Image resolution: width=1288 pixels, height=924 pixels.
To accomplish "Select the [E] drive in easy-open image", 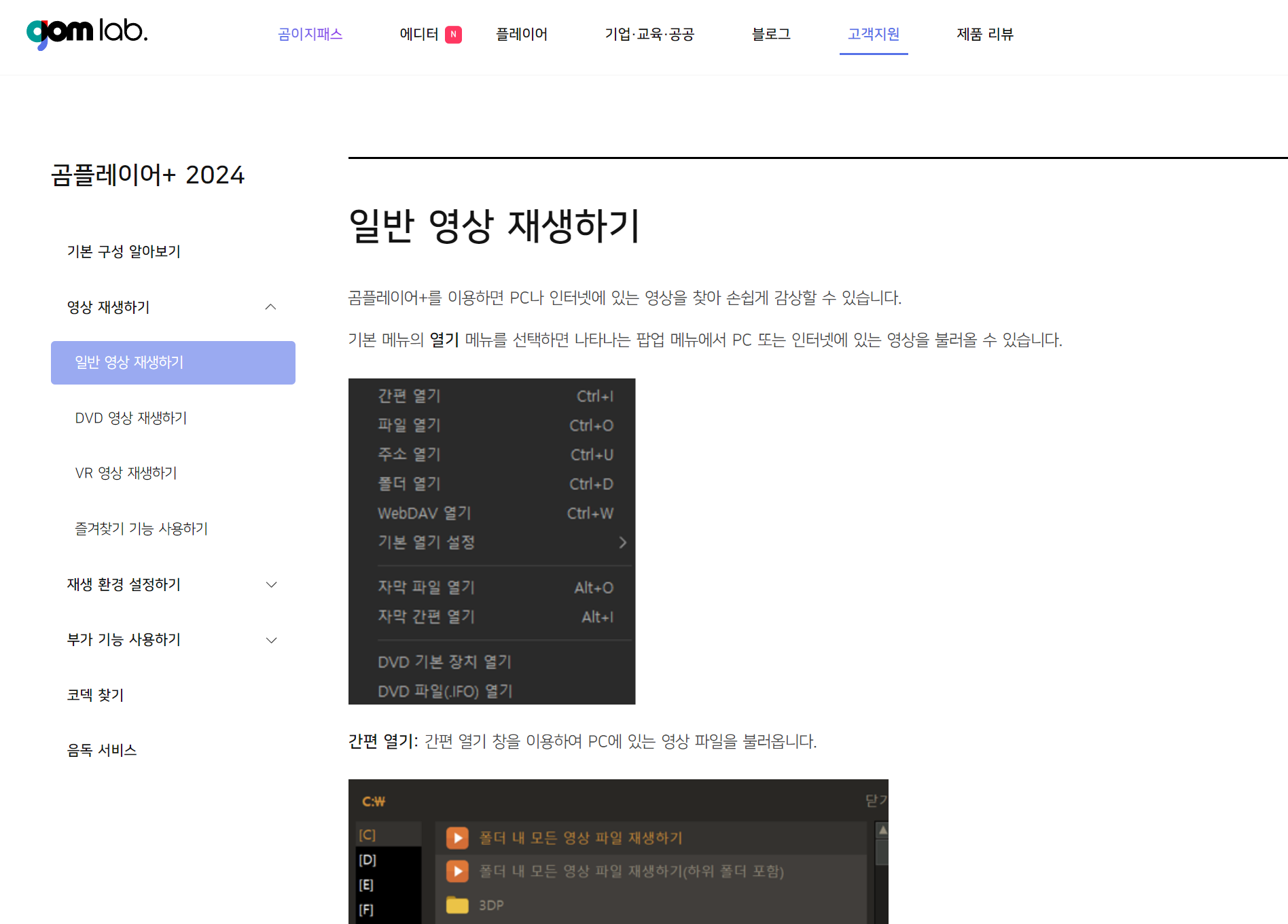I will pyautogui.click(x=389, y=885).
